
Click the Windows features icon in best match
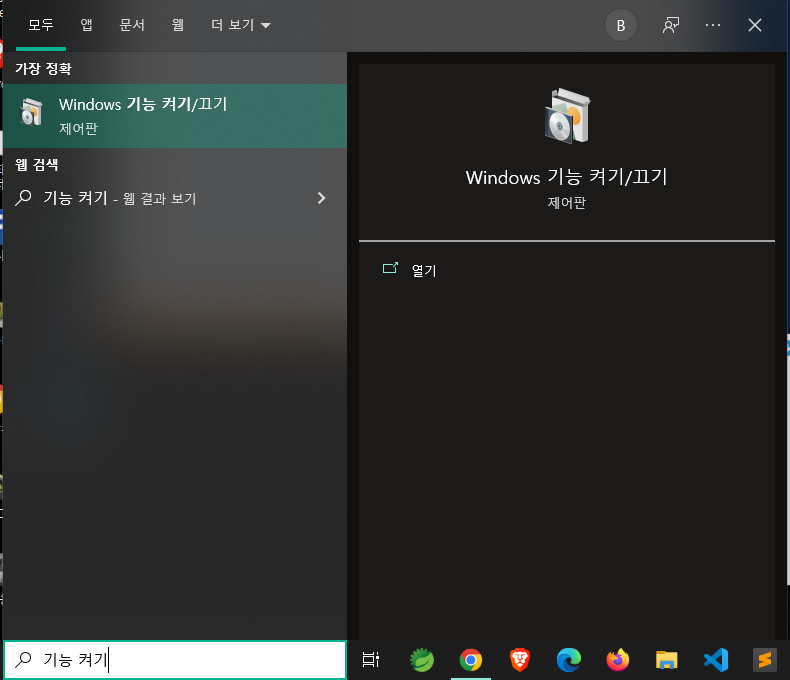pos(31,112)
